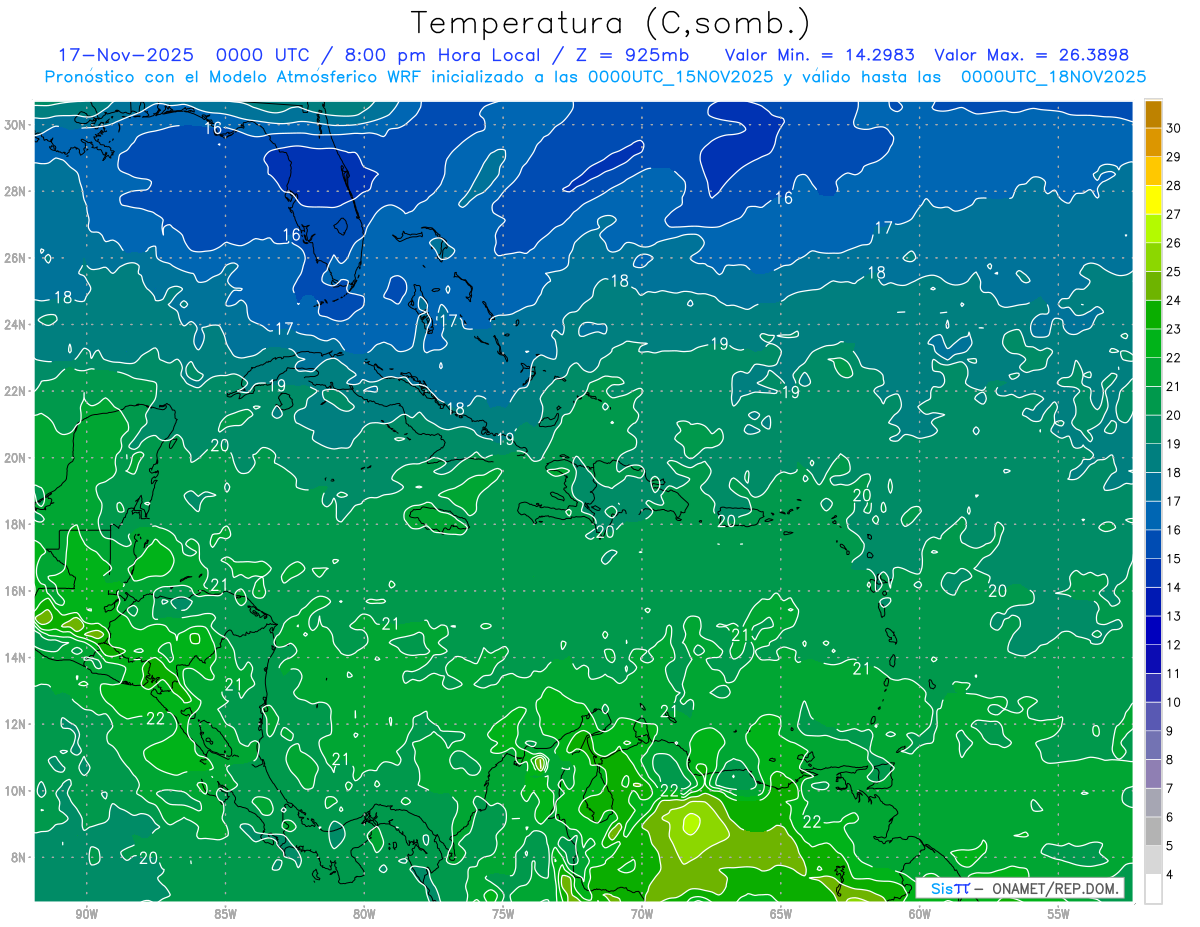Click the "24N" latitude axis label
The height and width of the screenshot is (927, 1200).
(x=15, y=324)
